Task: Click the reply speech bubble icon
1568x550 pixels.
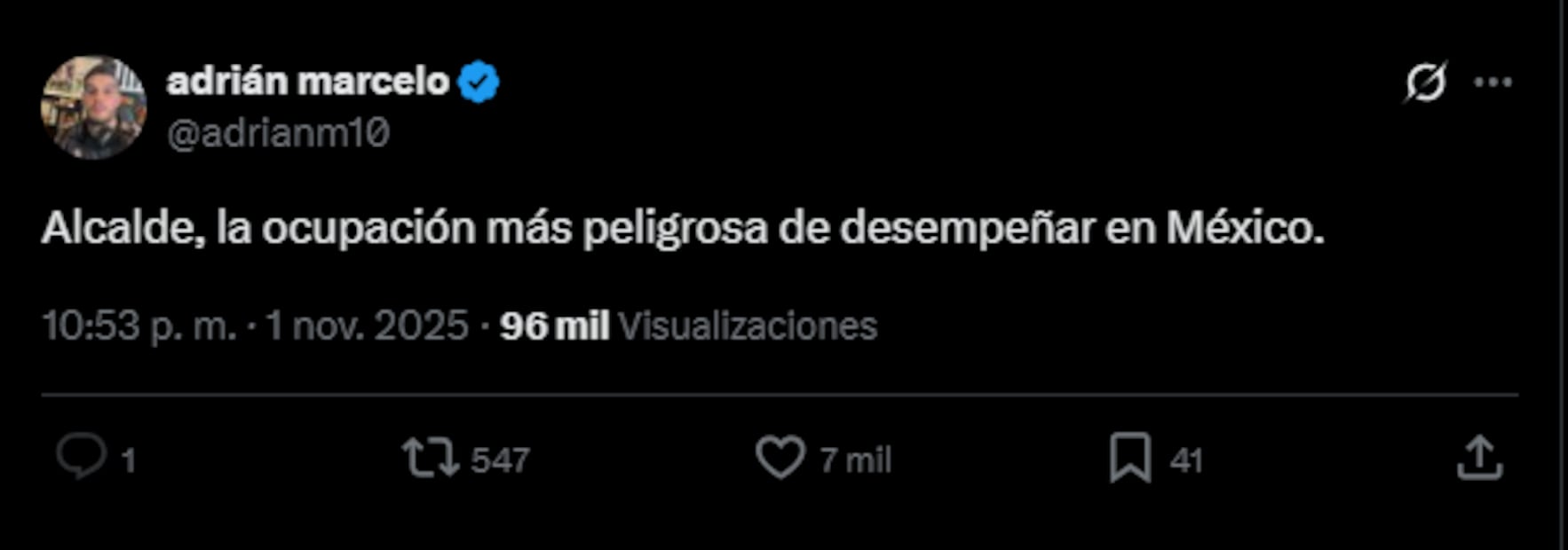Action: click(82, 457)
